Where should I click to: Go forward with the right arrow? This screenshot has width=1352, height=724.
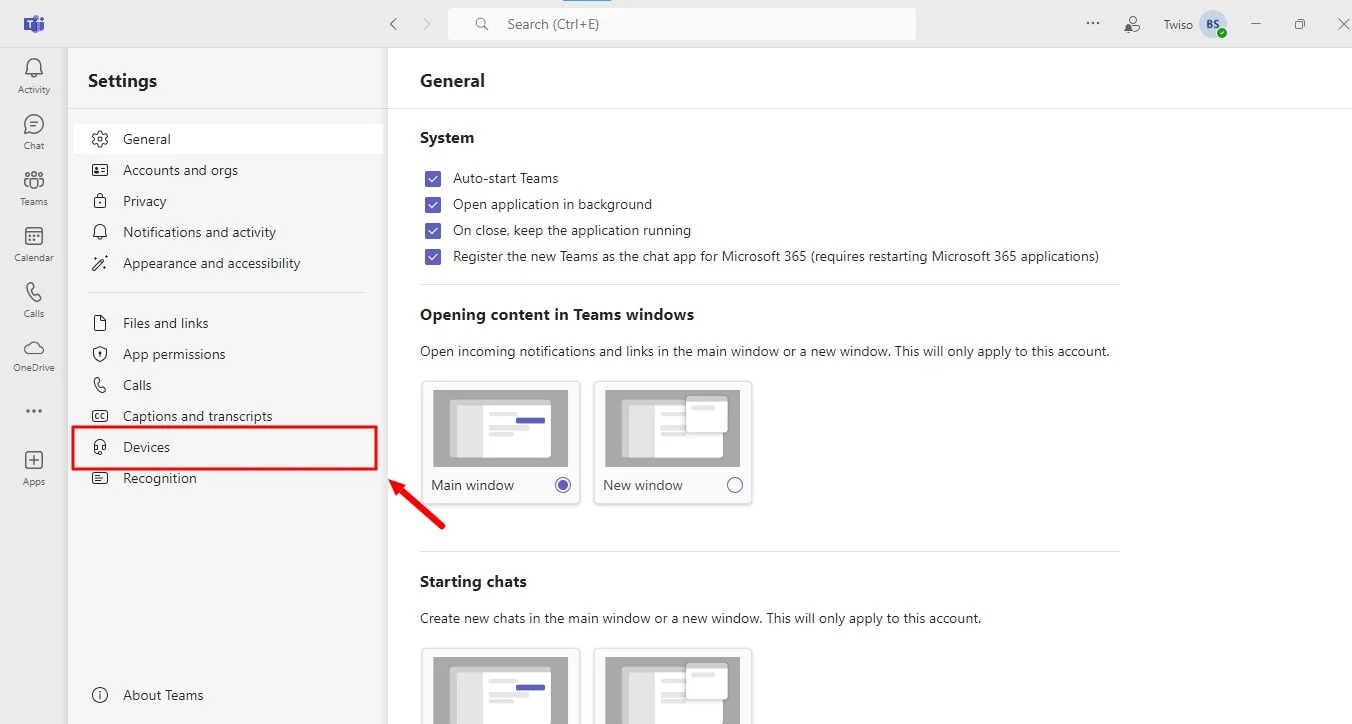[x=427, y=24]
